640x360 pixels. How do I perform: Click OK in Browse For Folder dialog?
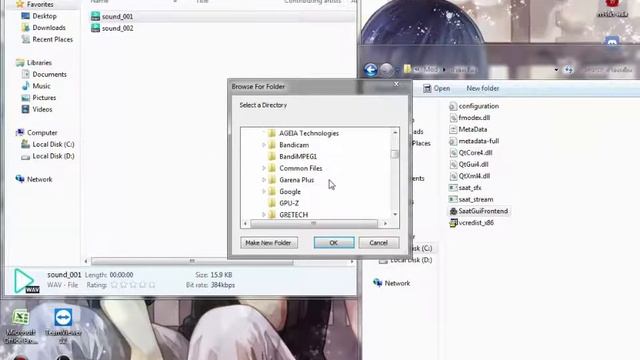[334, 242]
